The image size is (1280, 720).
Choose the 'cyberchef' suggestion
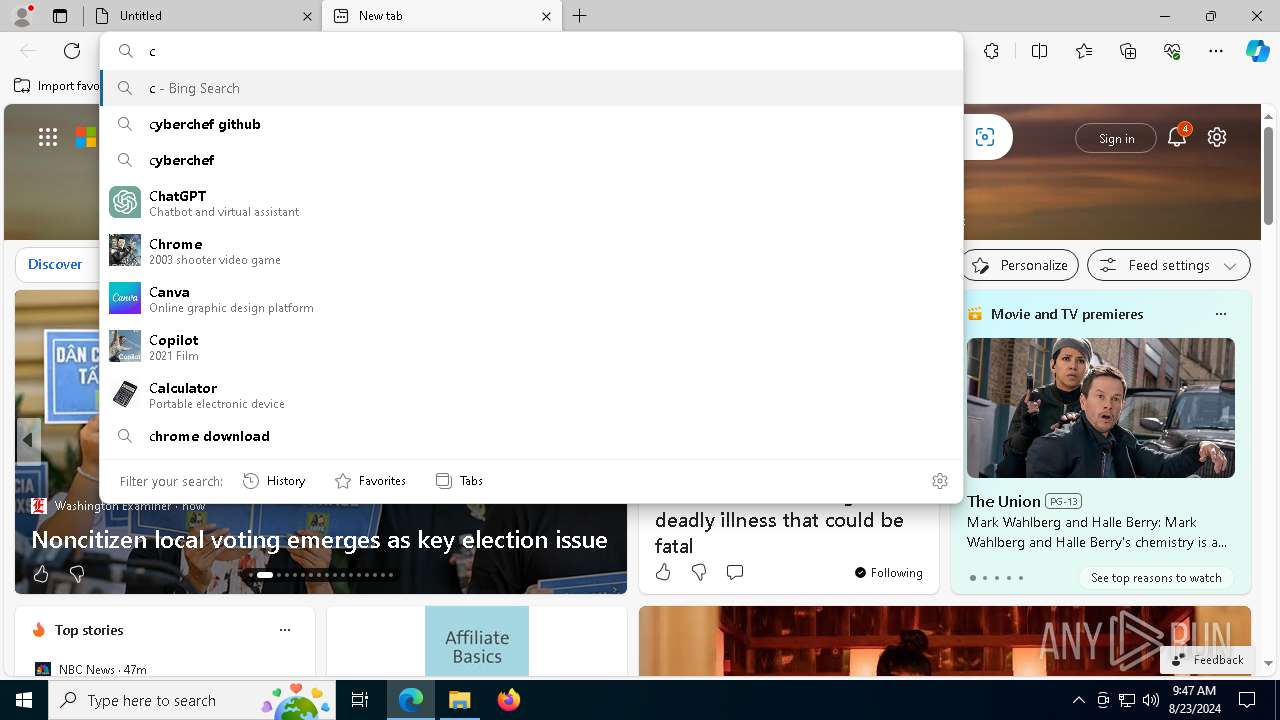pyautogui.click(x=531, y=160)
